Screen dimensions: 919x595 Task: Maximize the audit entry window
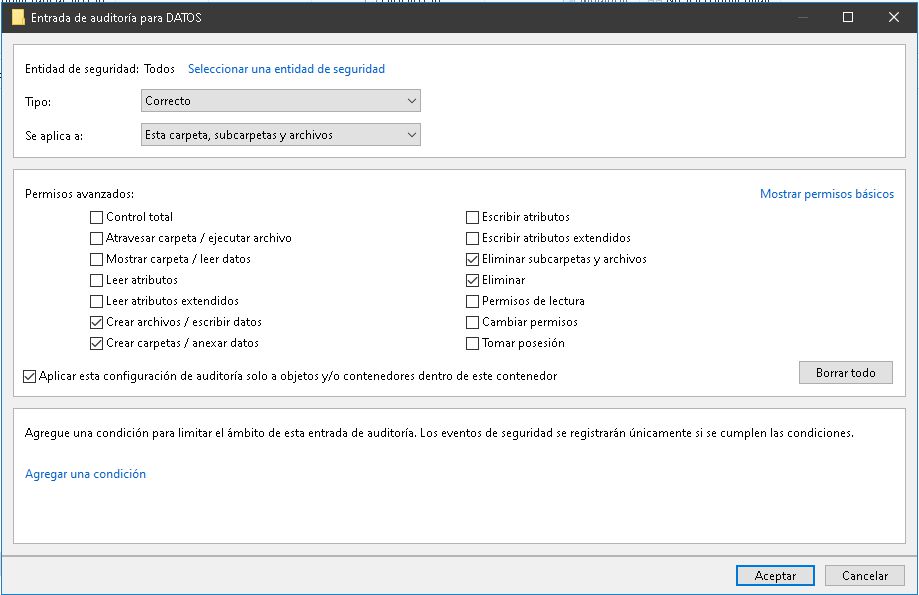pos(848,17)
